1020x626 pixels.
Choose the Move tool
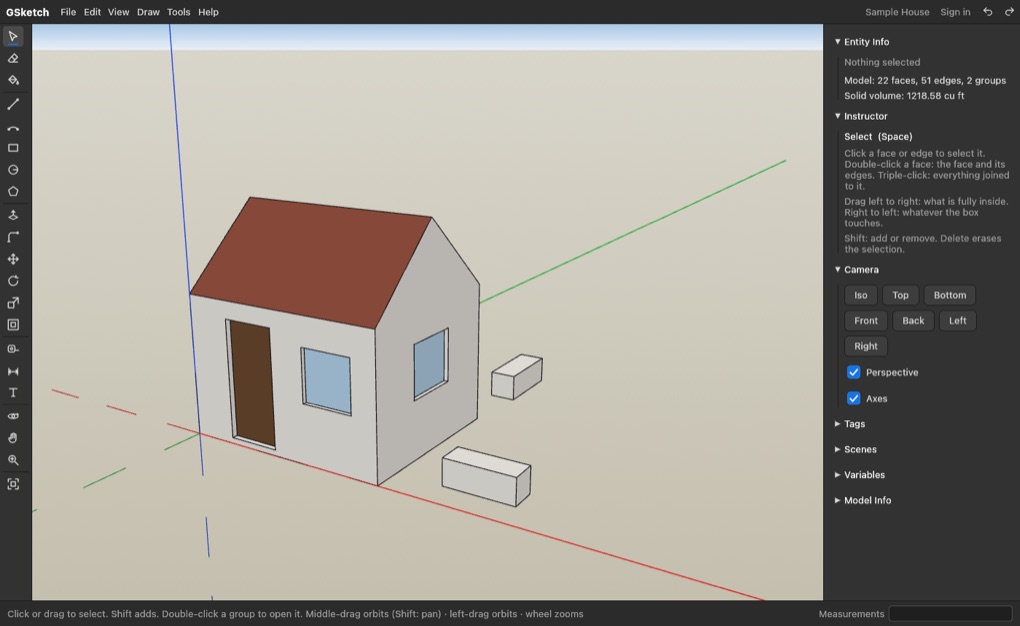[x=13, y=259]
